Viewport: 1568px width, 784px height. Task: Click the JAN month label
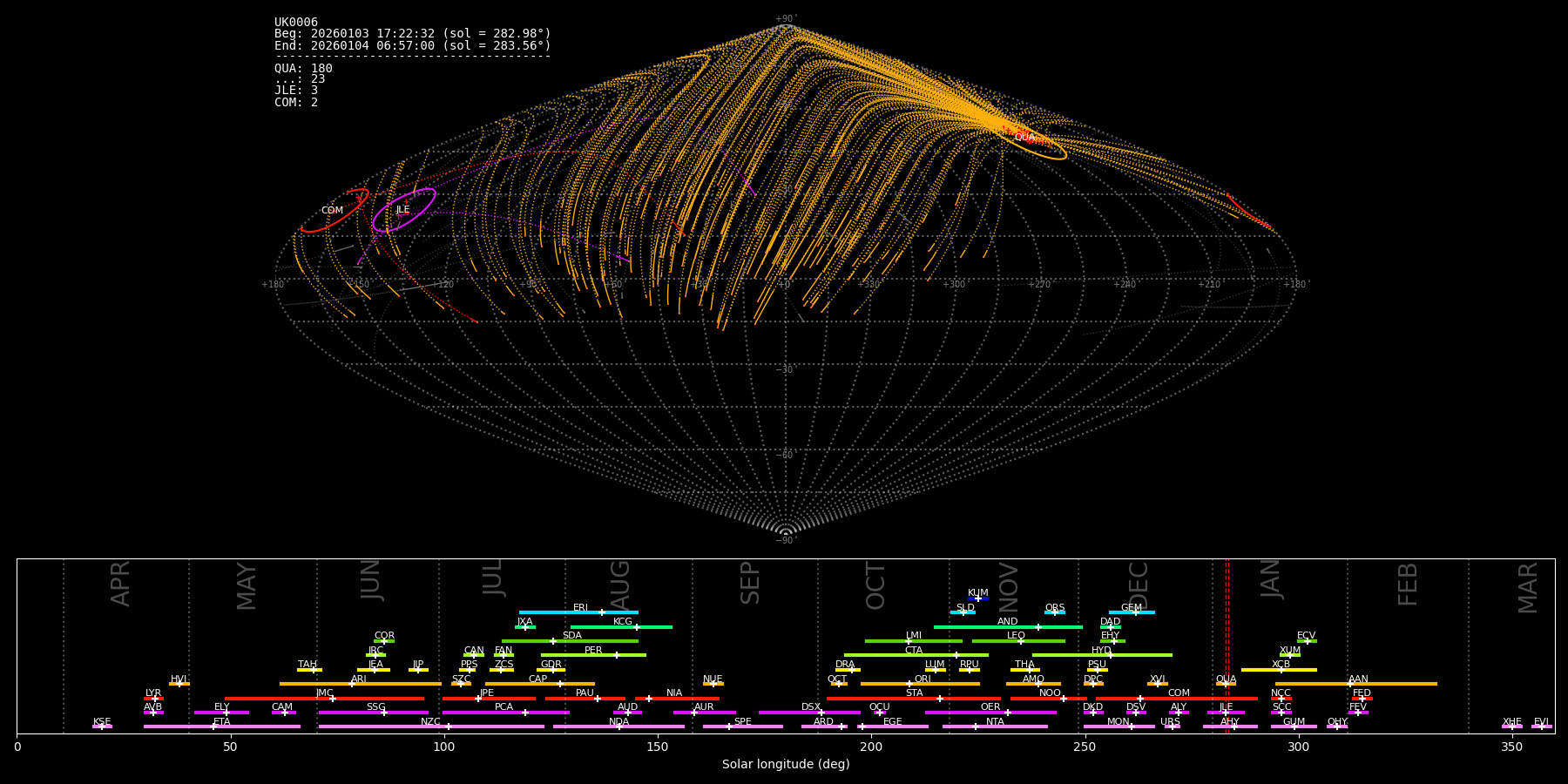tap(1271, 579)
